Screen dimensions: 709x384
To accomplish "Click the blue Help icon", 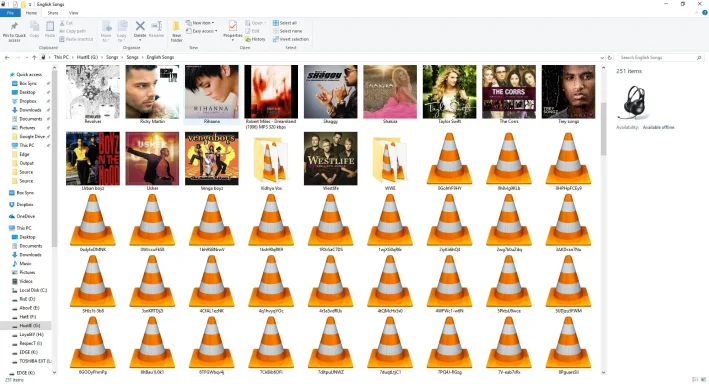I will coord(704,13).
